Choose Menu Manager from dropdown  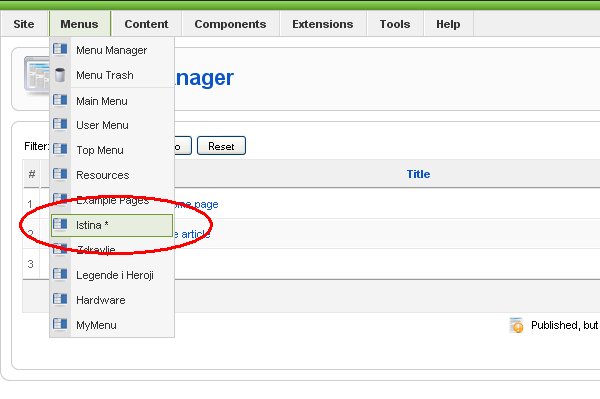point(112,50)
